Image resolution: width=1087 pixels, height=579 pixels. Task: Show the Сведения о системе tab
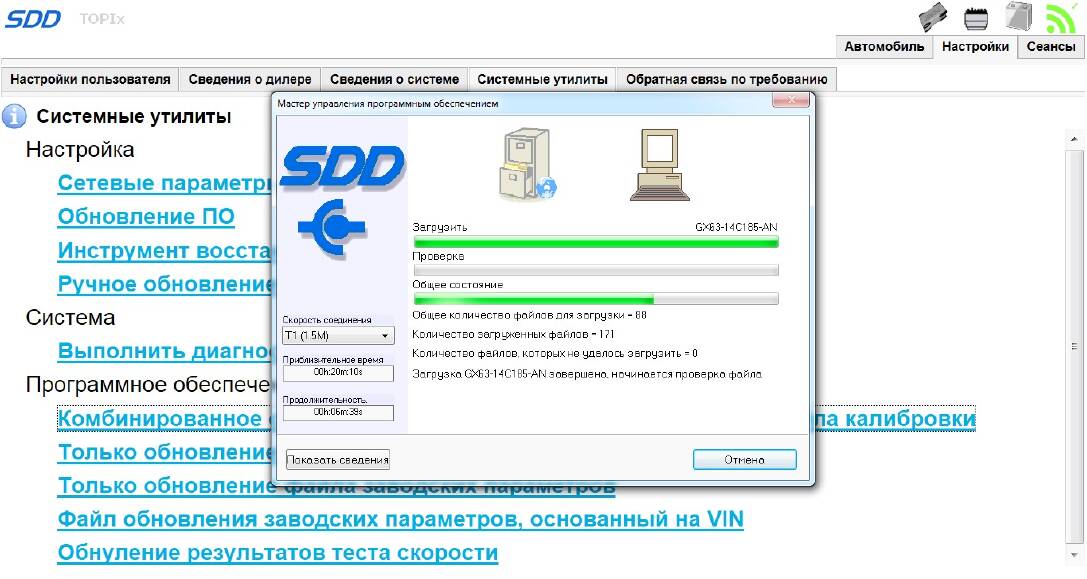click(394, 79)
